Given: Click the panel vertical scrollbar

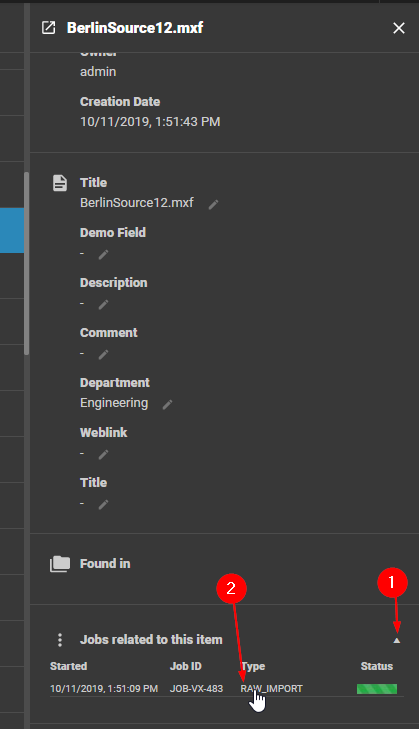Looking at the screenshot, I should 27,263.
